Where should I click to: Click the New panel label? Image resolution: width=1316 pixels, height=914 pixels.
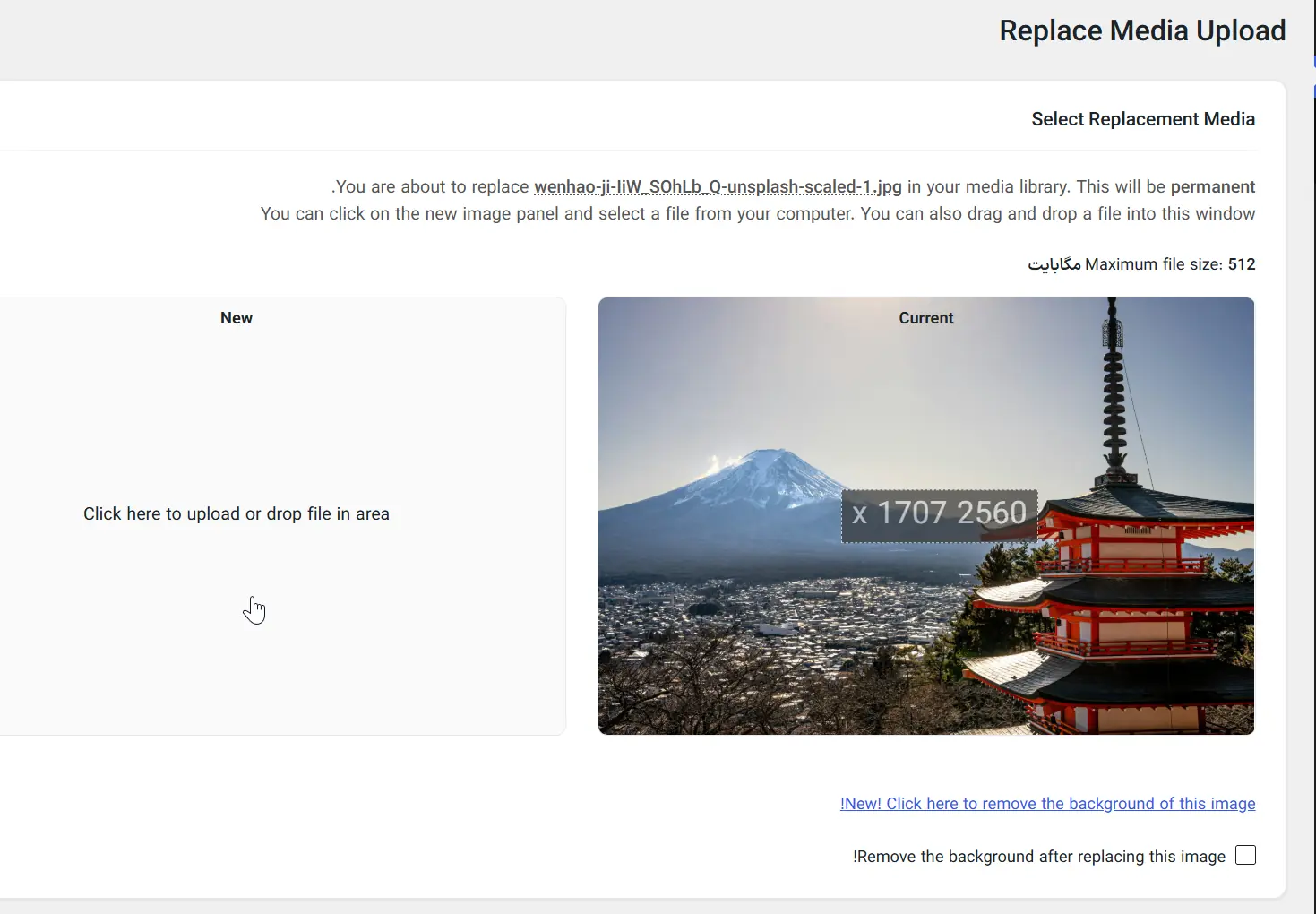click(x=237, y=318)
